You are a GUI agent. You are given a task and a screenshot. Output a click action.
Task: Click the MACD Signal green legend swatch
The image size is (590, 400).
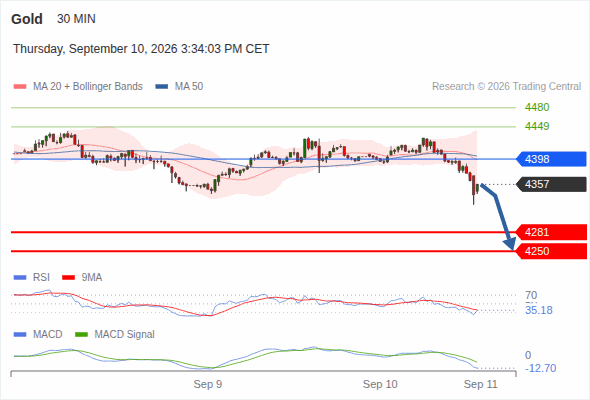pyautogui.click(x=82, y=335)
